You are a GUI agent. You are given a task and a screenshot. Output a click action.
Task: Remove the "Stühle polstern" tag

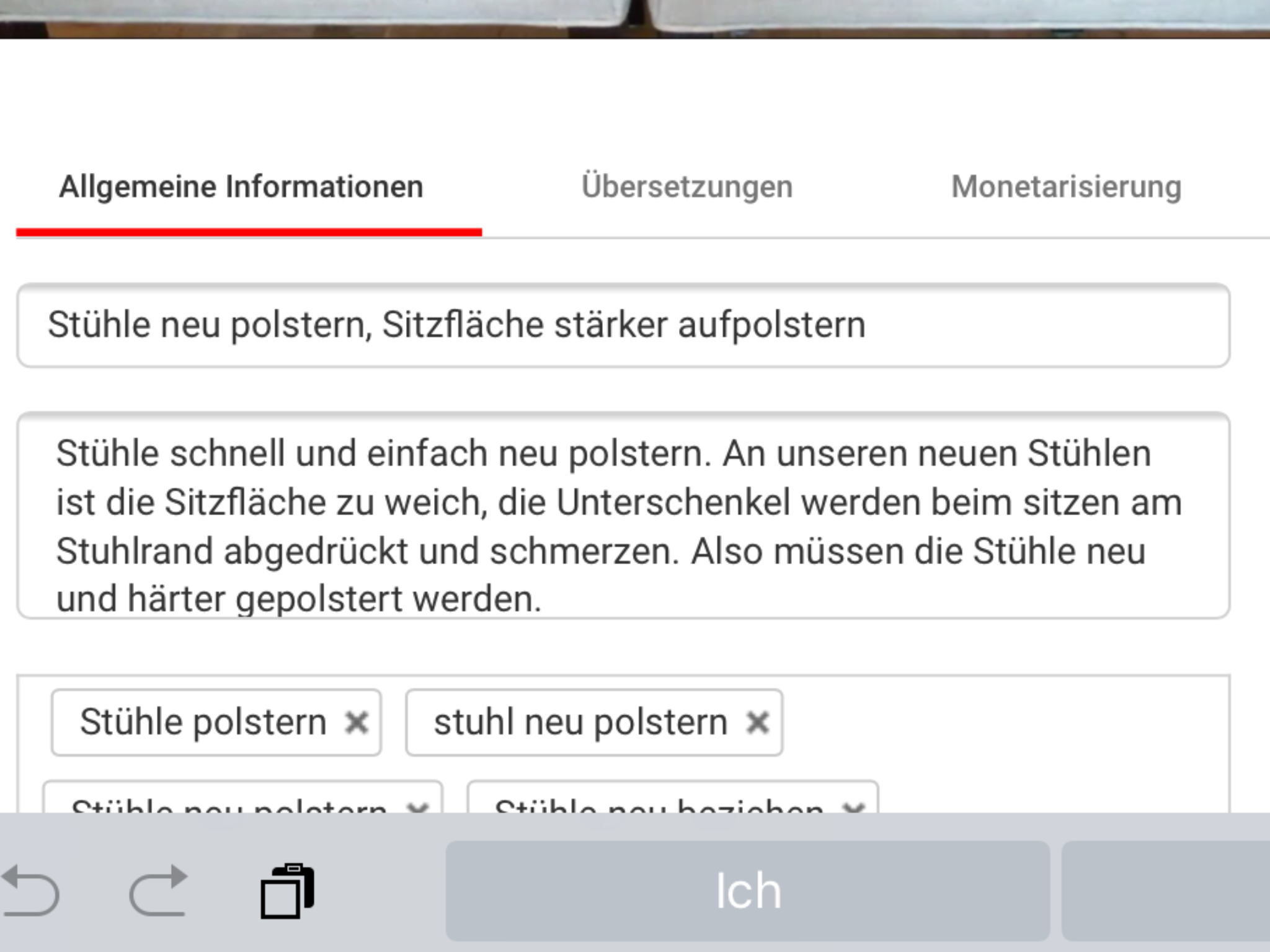(357, 723)
